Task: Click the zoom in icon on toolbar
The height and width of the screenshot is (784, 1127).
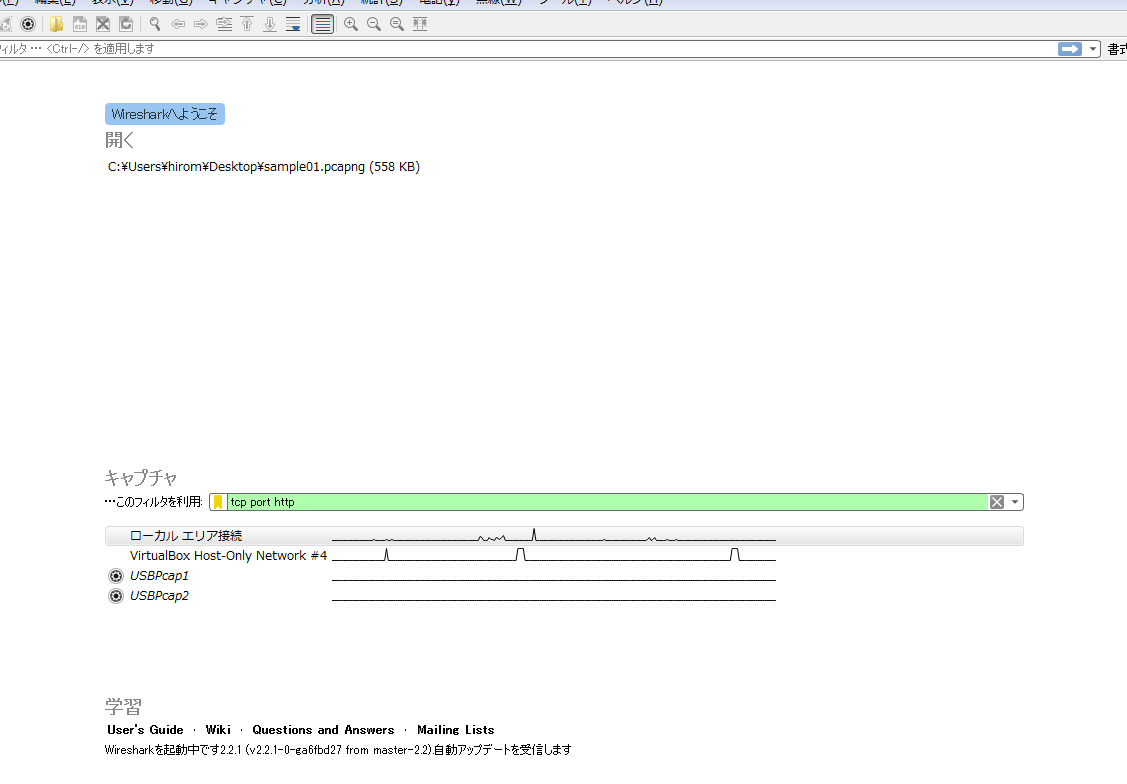Action: [x=351, y=24]
